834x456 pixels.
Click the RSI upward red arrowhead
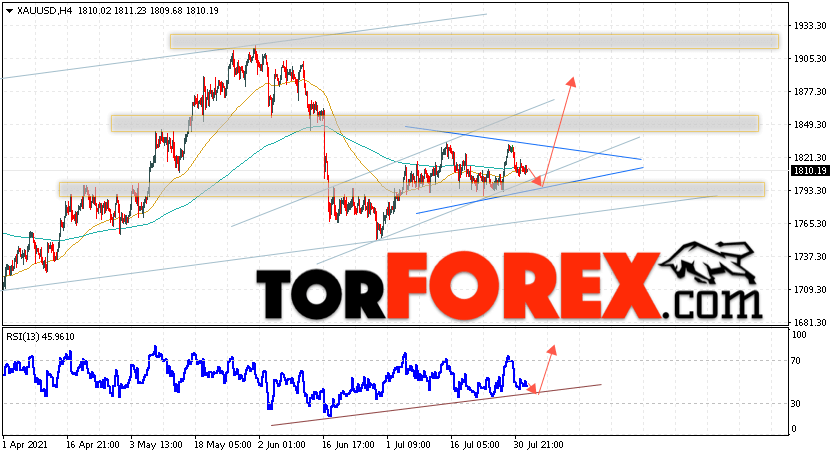[552, 350]
